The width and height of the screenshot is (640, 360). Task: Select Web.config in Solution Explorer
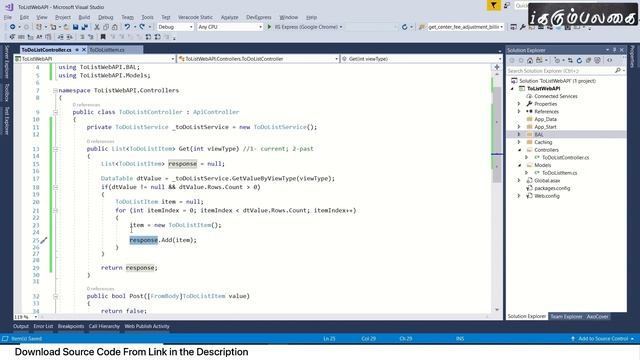tap(547, 196)
